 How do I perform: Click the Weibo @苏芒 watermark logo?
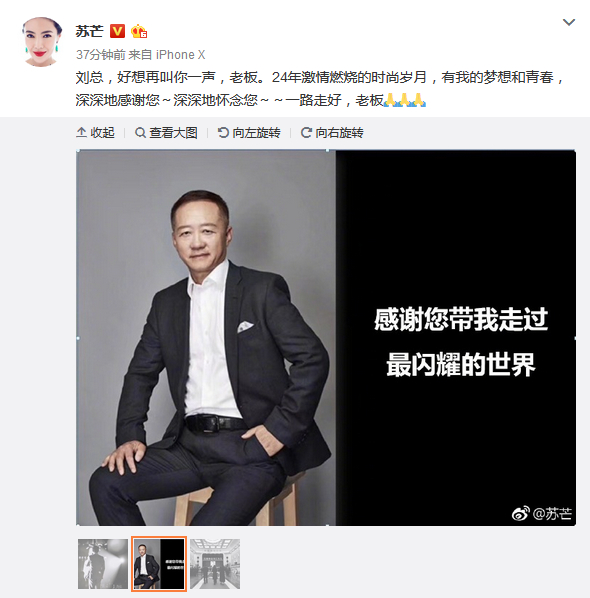(542, 514)
